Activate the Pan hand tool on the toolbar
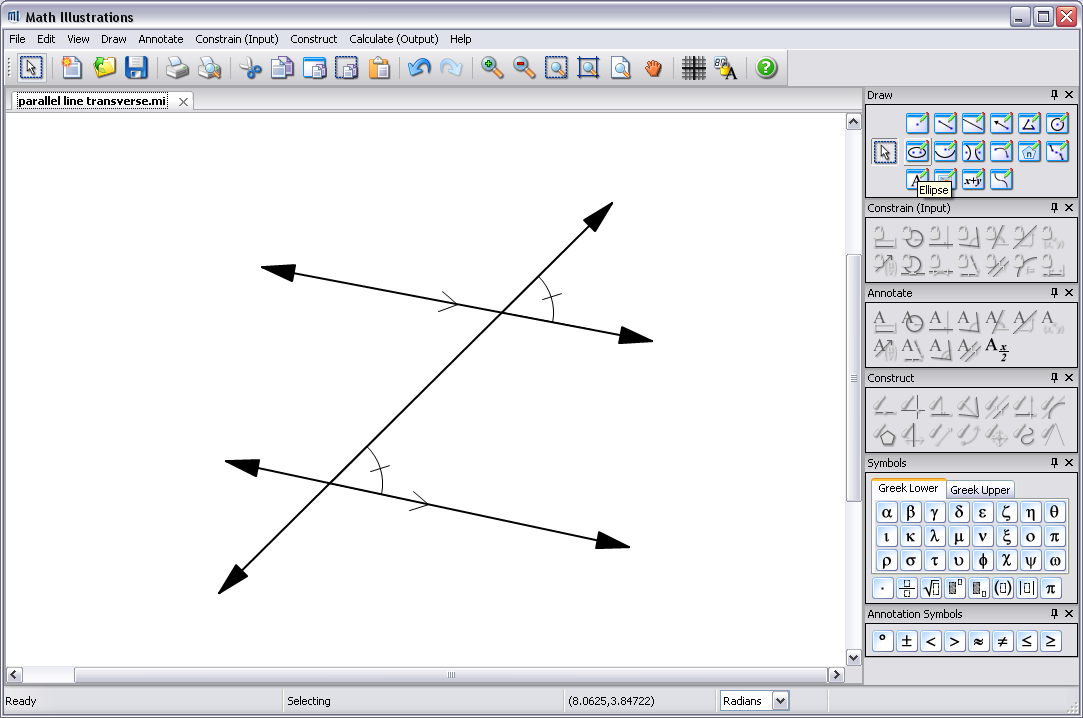The width and height of the screenshot is (1083, 718). click(654, 68)
